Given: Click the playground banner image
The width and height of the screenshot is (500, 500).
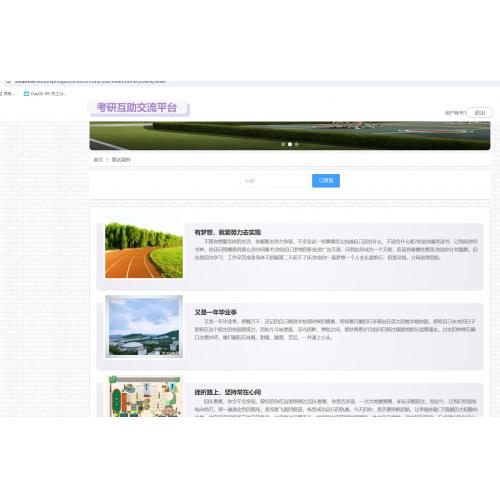Looking at the screenshot, I should 290,135.
